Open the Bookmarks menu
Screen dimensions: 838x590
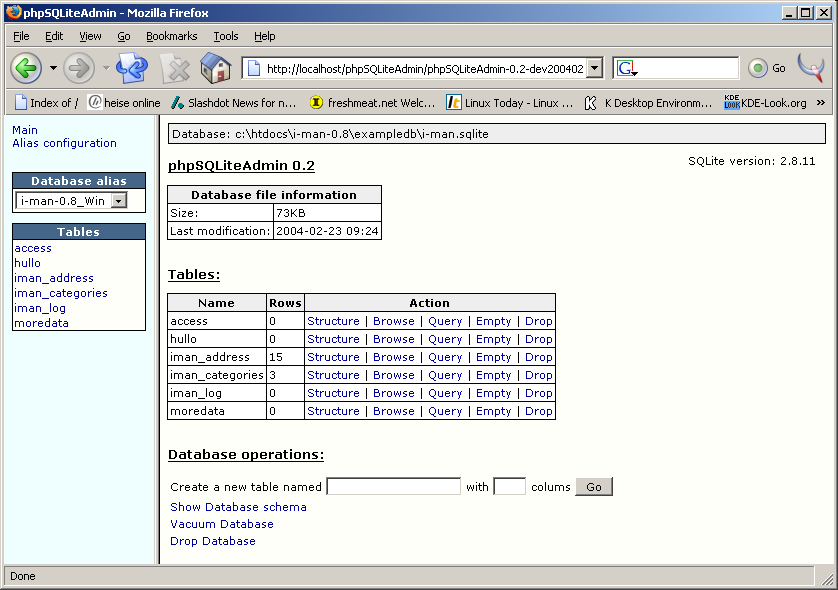(172, 36)
